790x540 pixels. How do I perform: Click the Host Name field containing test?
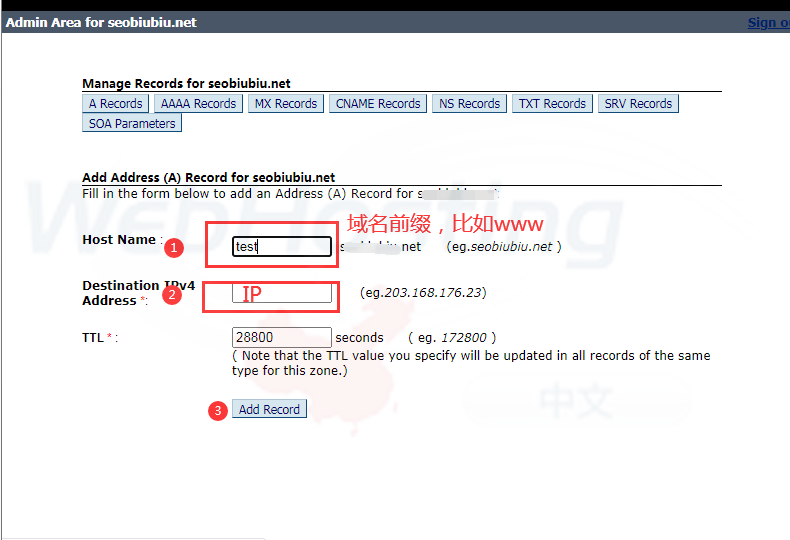pos(281,246)
